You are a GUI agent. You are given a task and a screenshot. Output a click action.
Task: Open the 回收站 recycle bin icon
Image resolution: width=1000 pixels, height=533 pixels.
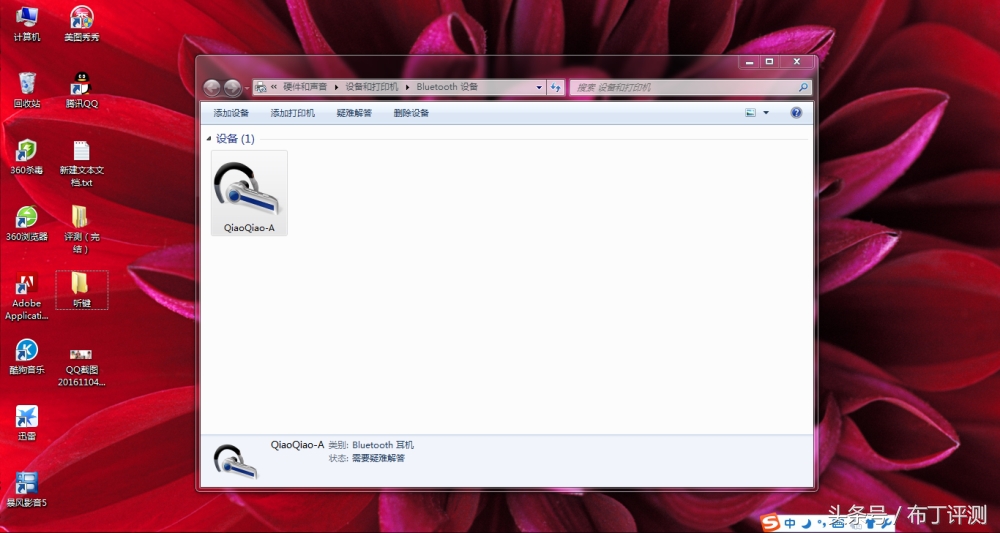pos(27,90)
